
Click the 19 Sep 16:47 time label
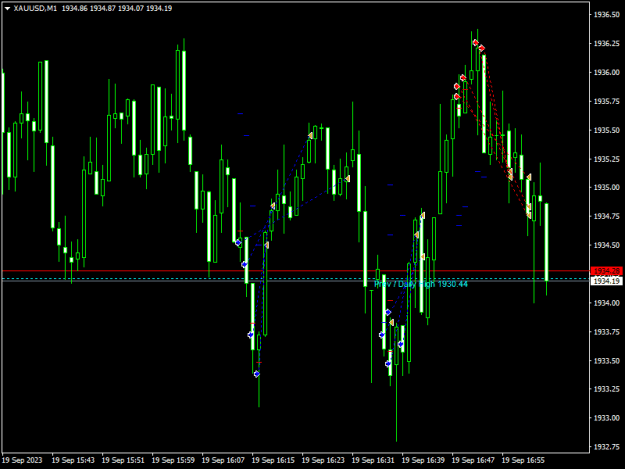point(473,460)
